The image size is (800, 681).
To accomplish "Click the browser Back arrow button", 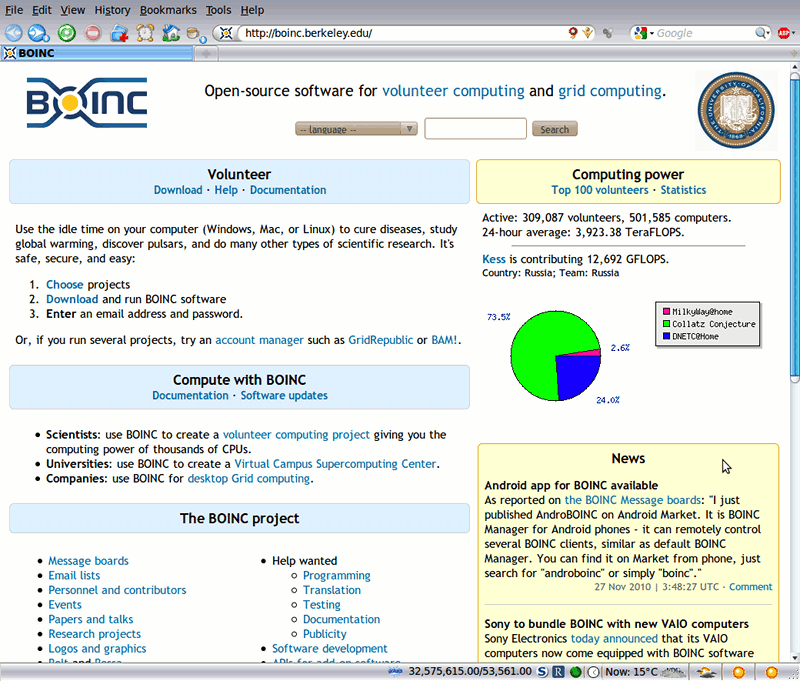I will click(x=14, y=33).
